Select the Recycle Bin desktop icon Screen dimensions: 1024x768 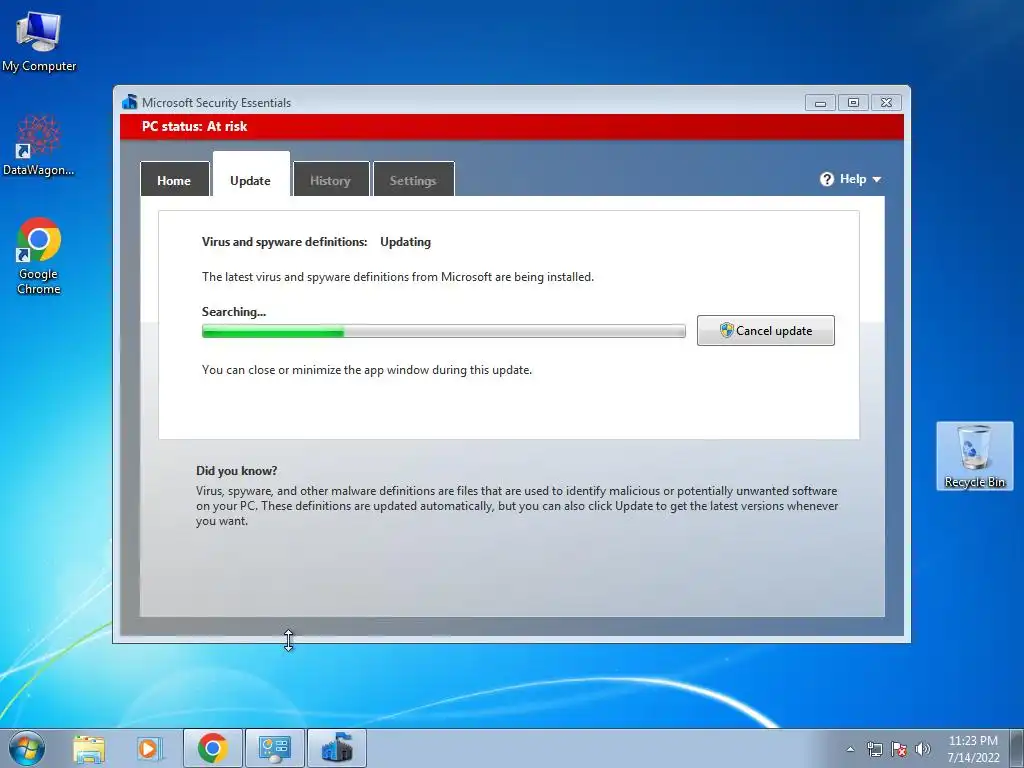pyautogui.click(x=974, y=456)
